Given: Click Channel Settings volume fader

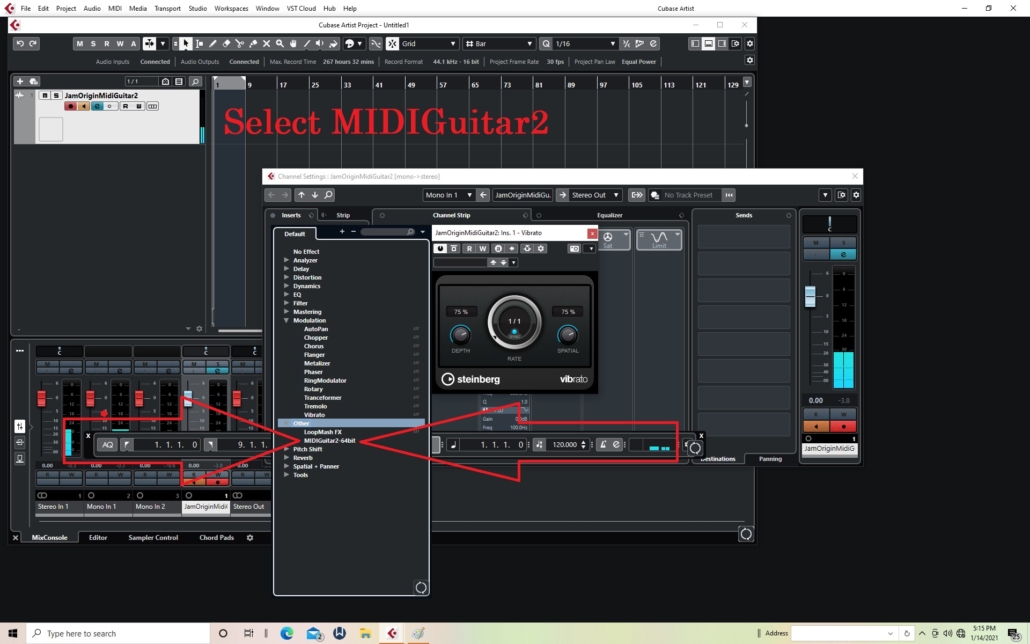Looking at the screenshot, I should click(810, 296).
